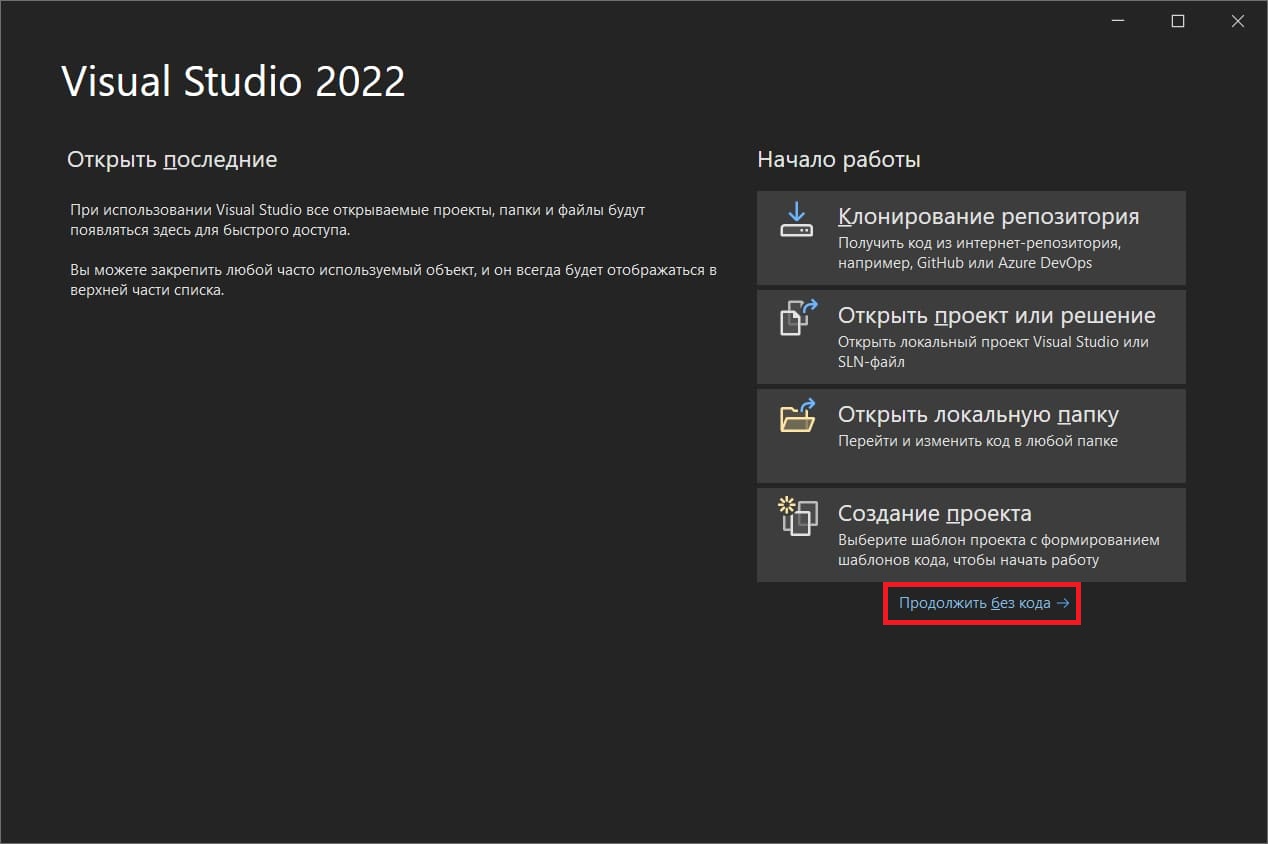This screenshot has height=844, width=1268.
Task: Select 'Открыть локальную папку' option
Action: click(971, 436)
